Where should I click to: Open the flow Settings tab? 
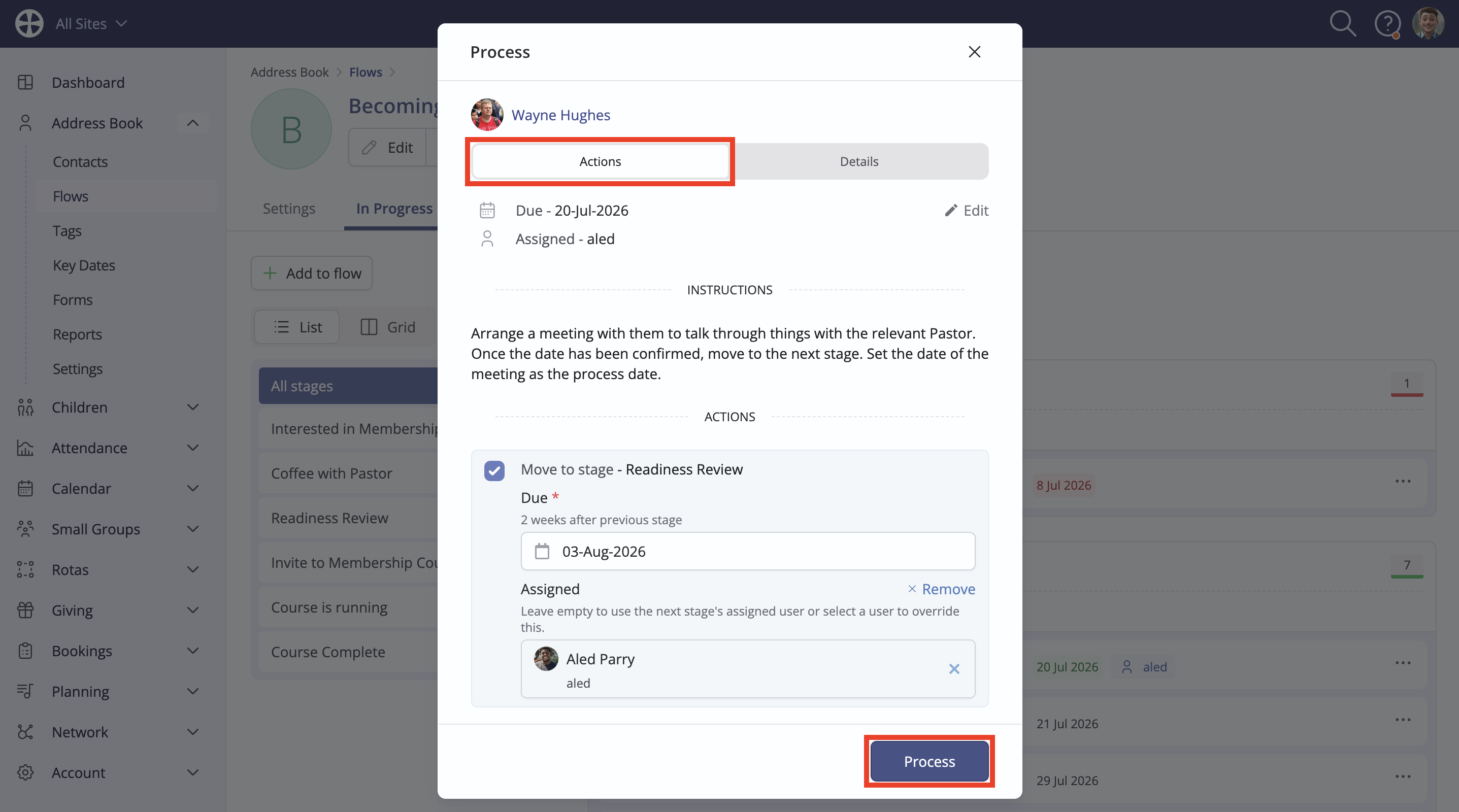pyautogui.click(x=289, y=209)
